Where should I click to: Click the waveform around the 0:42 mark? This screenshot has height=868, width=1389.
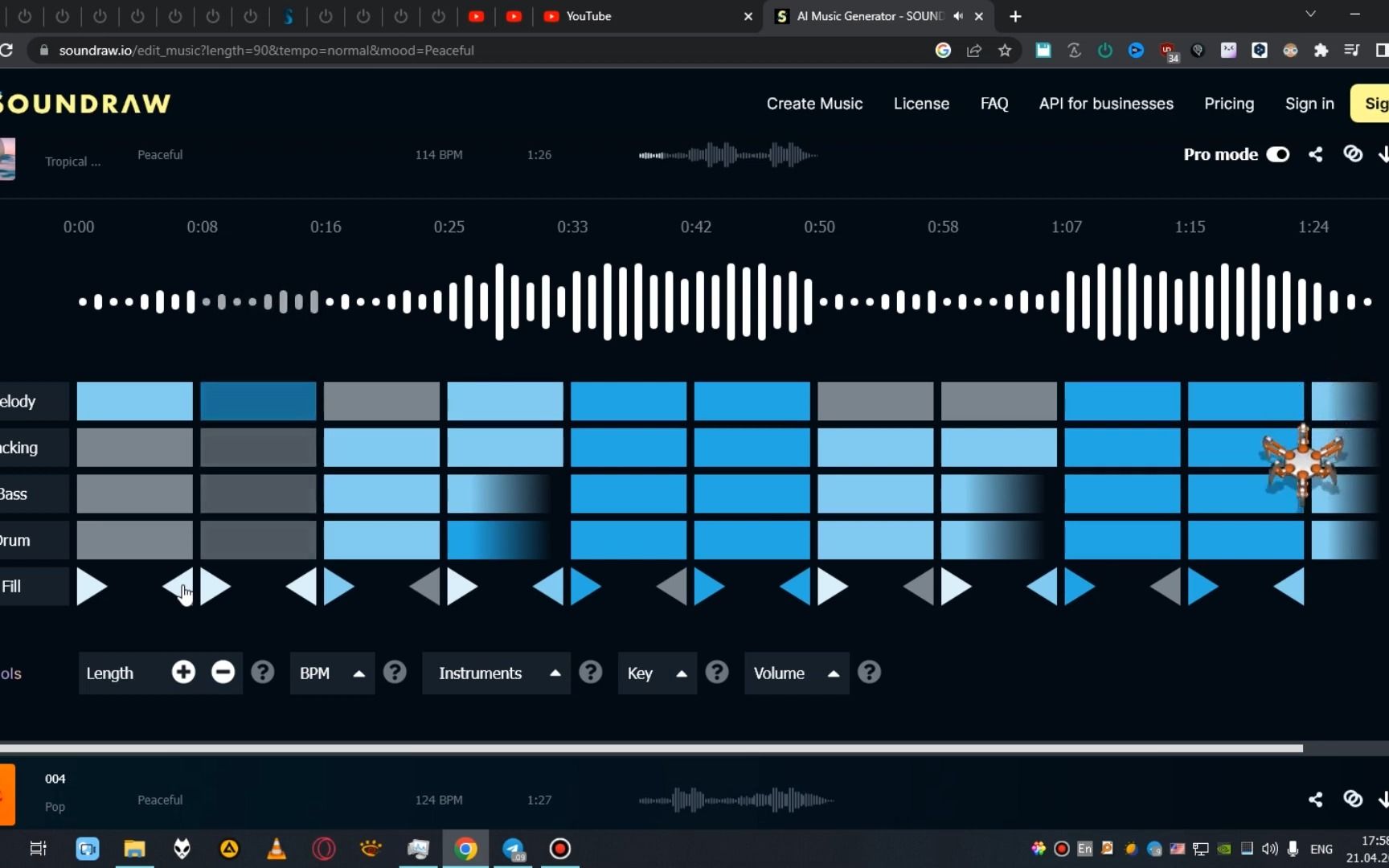point(696,301)
